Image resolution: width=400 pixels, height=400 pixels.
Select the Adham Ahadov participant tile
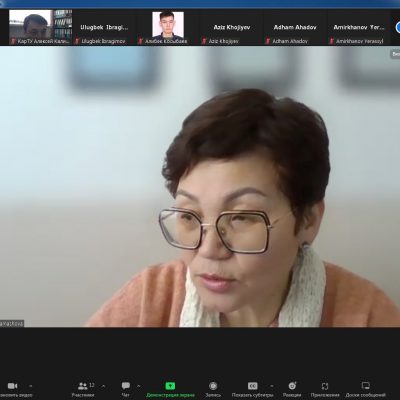[x=295, y=27]
